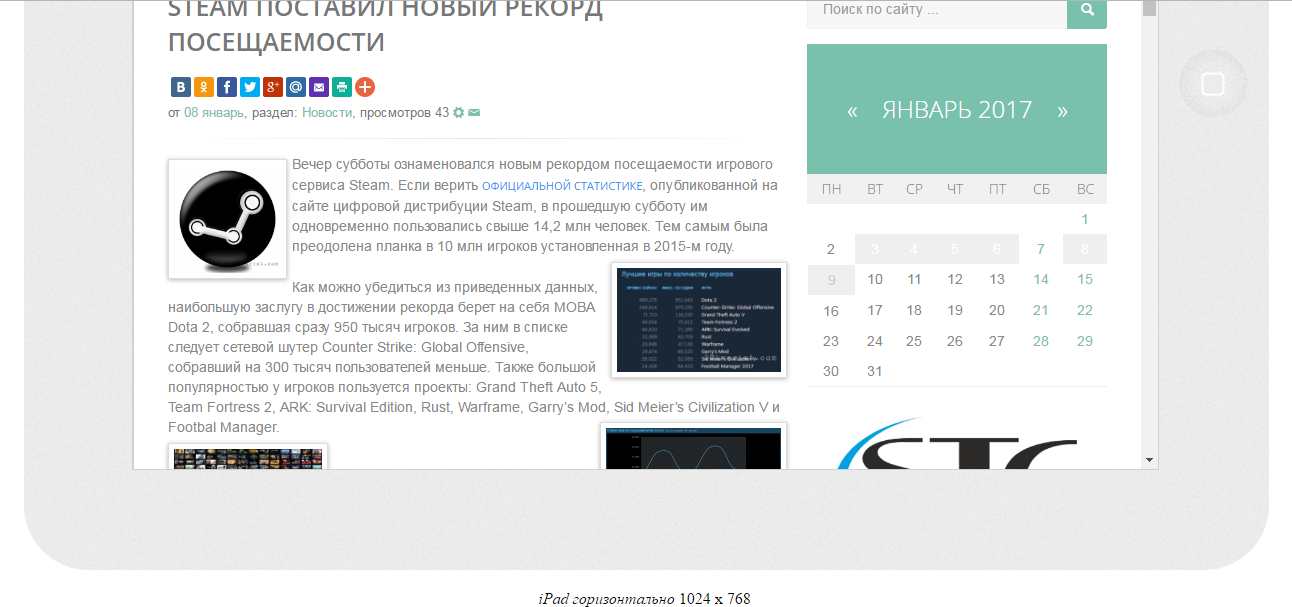Click day 16 in the calendar
This screenshot has height=607, width=1292.
831,310
